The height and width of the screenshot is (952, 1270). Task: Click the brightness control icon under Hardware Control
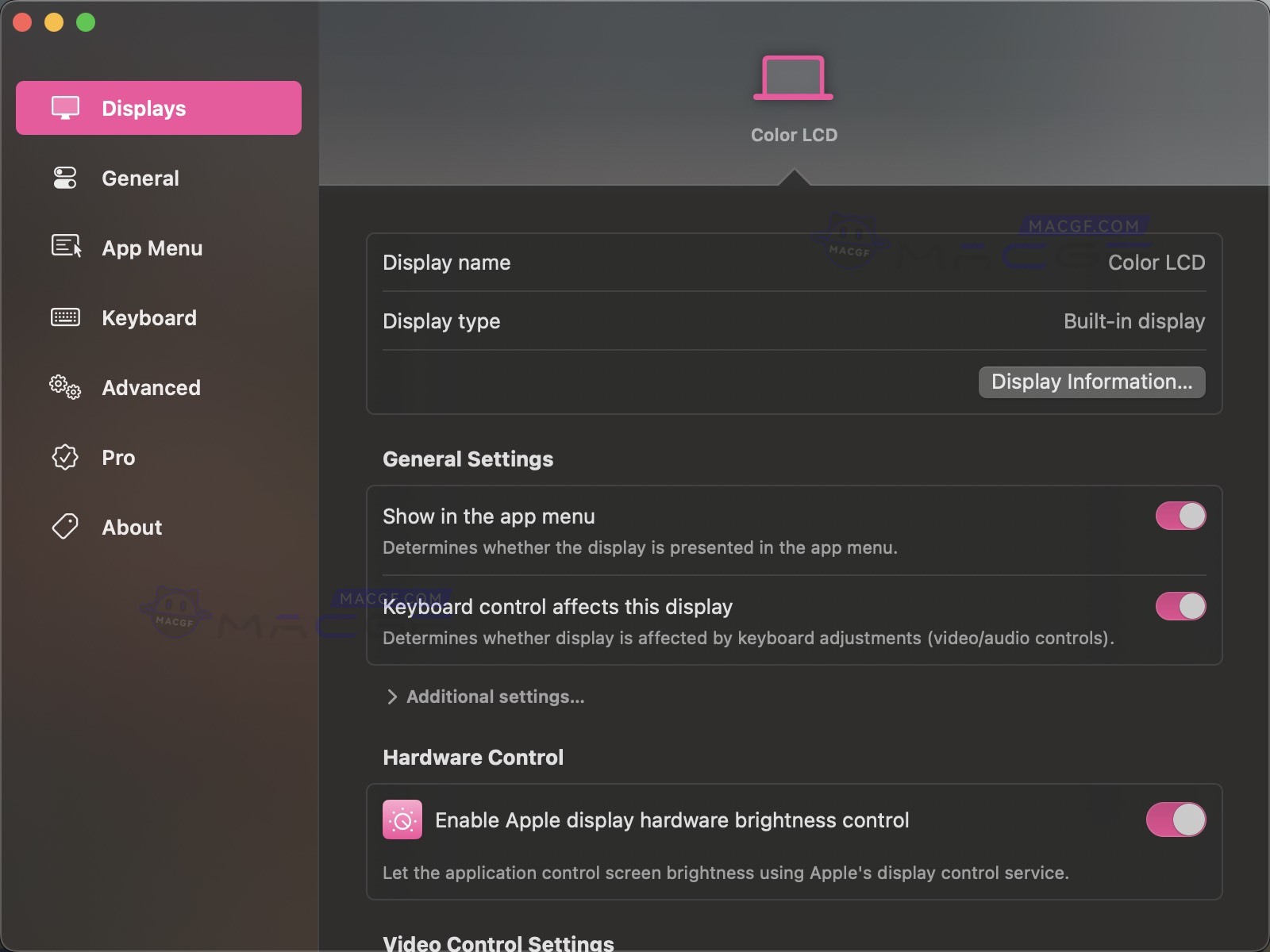coord(403,820)
